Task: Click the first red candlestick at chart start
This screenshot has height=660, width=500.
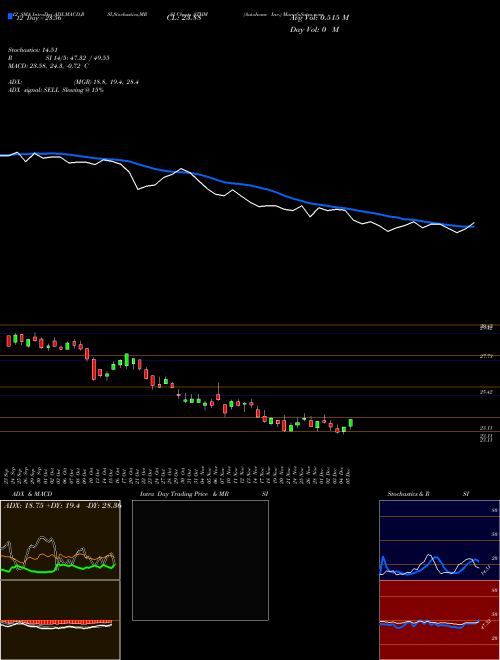Action: (8, 341)
